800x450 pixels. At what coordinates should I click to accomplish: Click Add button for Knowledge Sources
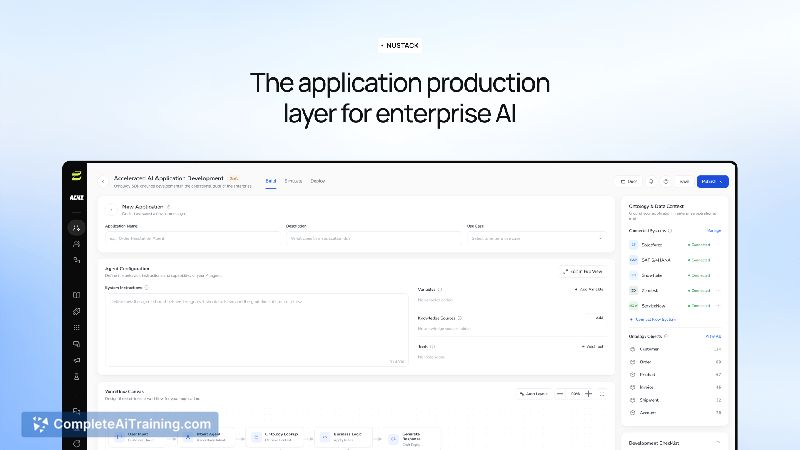(x=599, y=318)
